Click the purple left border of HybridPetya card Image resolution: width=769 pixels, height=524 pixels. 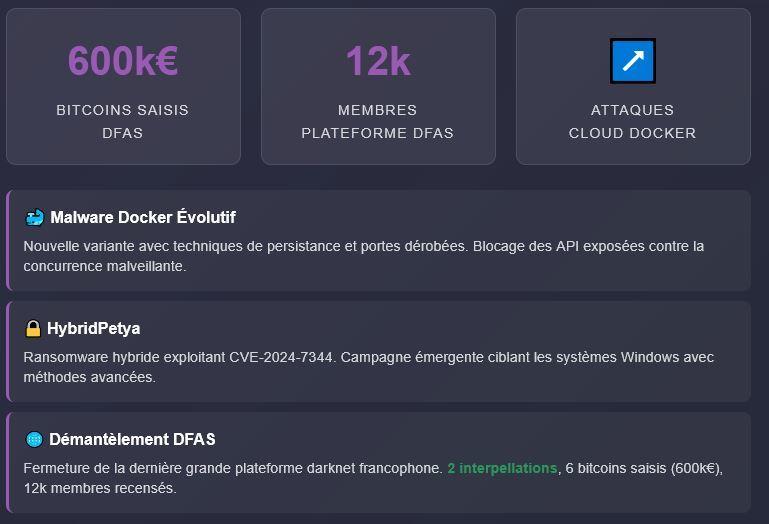click(8, 351)
